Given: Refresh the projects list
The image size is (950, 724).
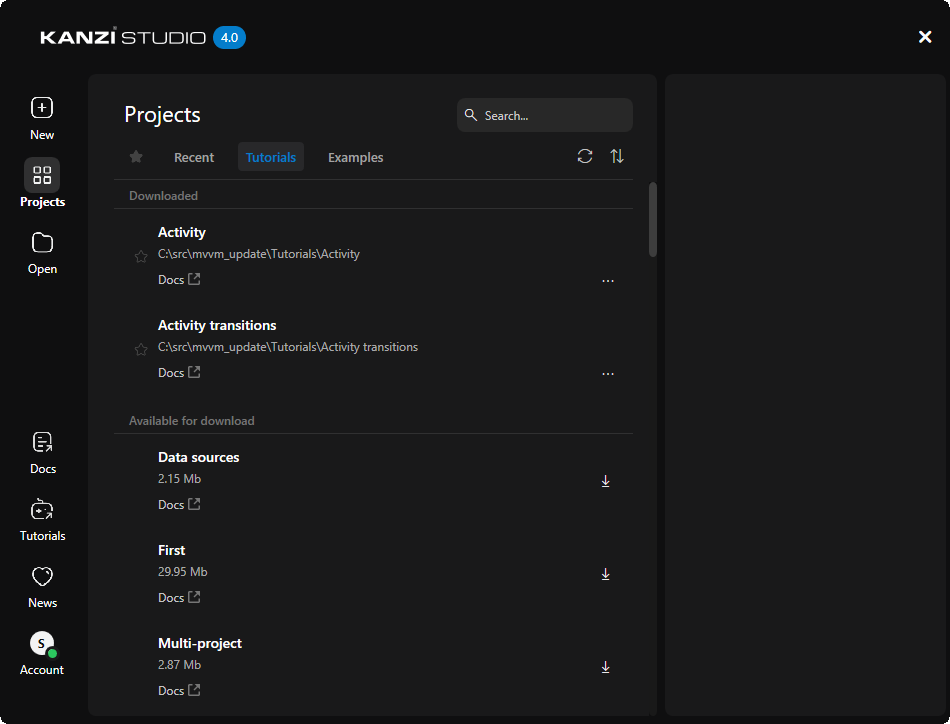Looking at the screenshot, I should 585,156.
